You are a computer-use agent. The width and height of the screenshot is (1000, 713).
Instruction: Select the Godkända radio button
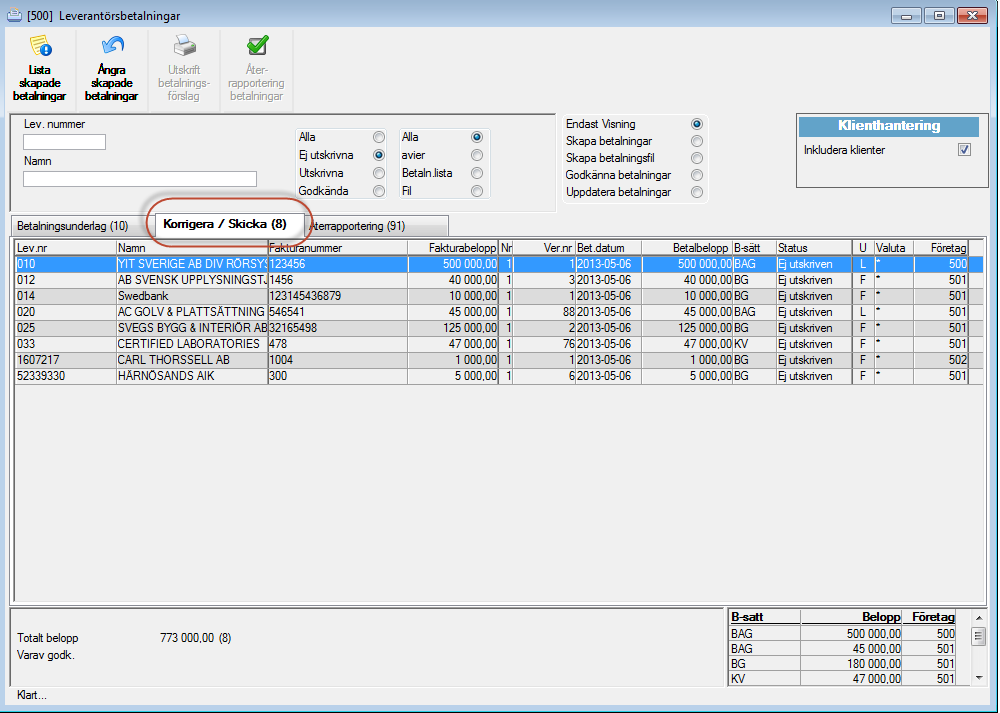coord(379,191)
